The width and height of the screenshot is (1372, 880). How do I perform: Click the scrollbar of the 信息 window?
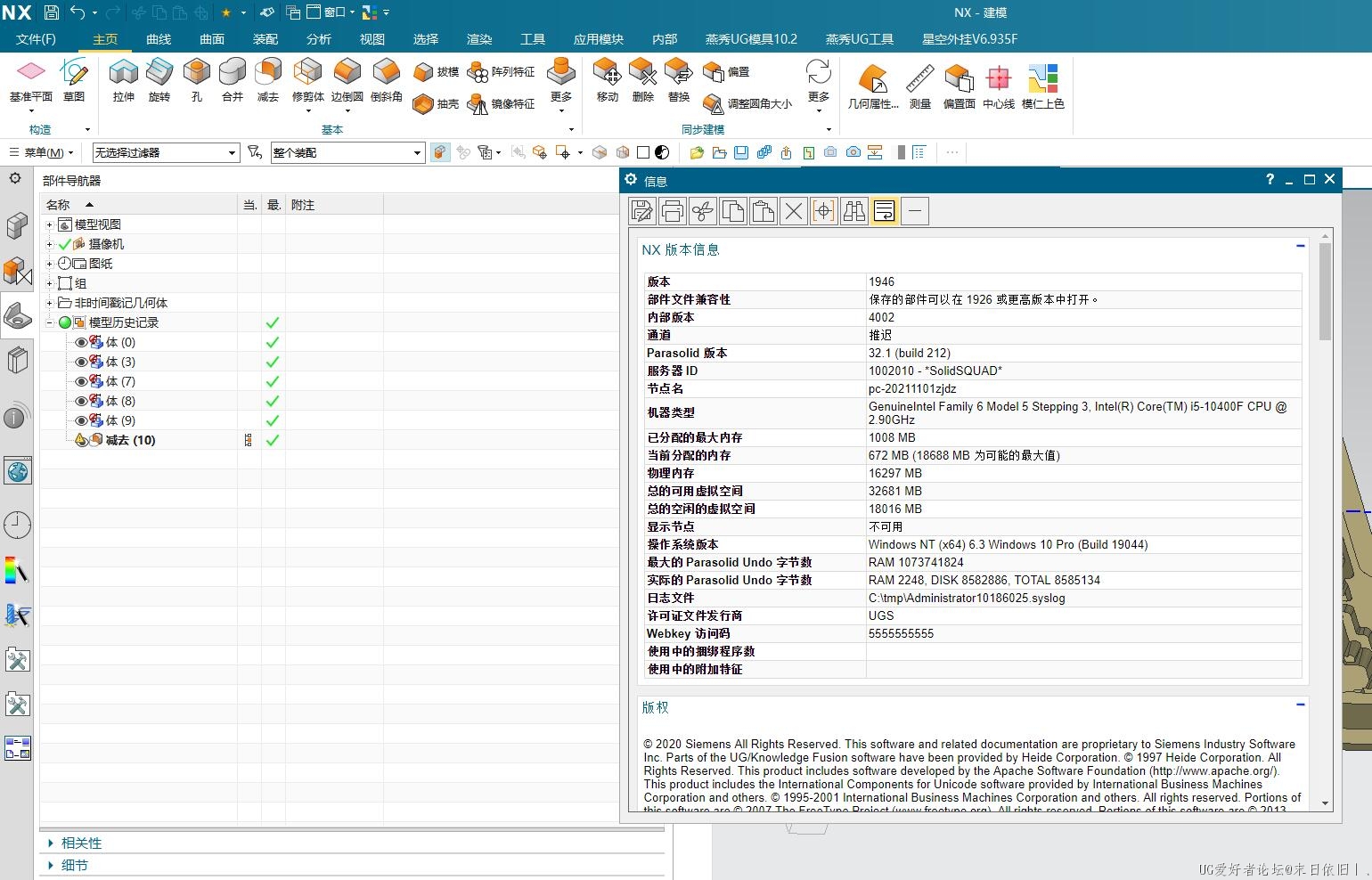[x=1326, y=291]
